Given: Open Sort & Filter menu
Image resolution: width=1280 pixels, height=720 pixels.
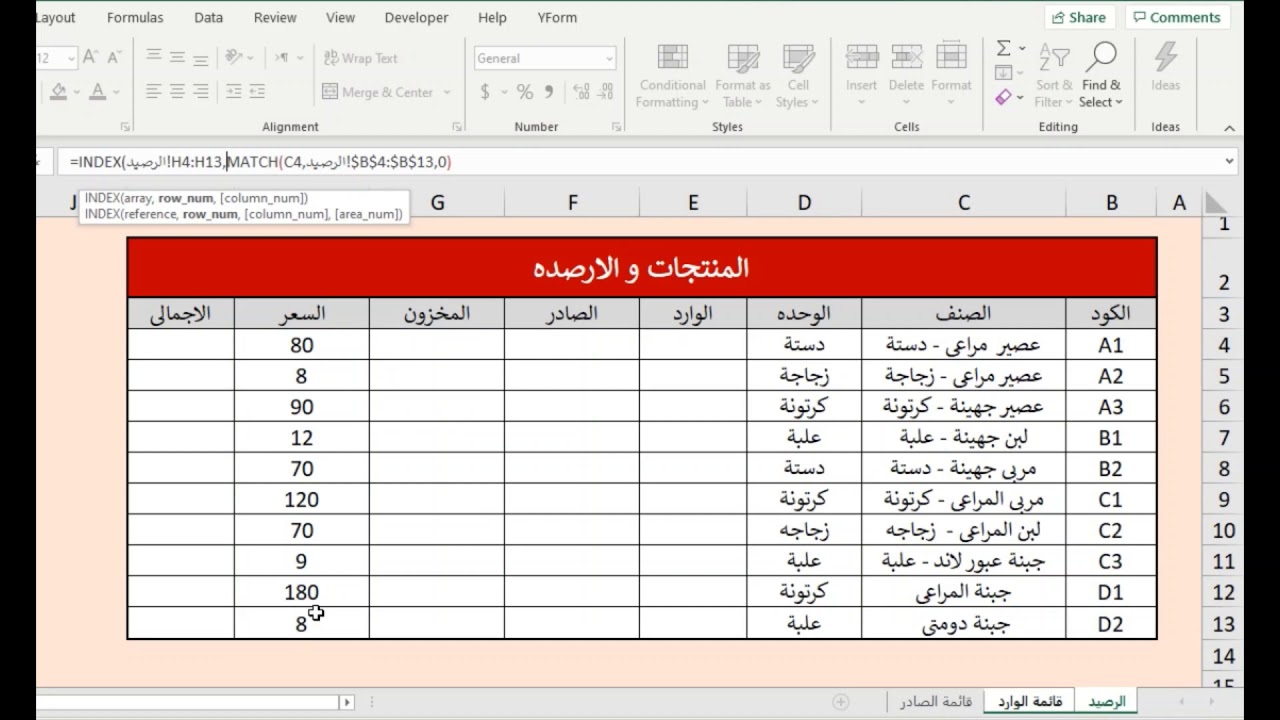Looking at the screenshot, I should pos(1054,76).
